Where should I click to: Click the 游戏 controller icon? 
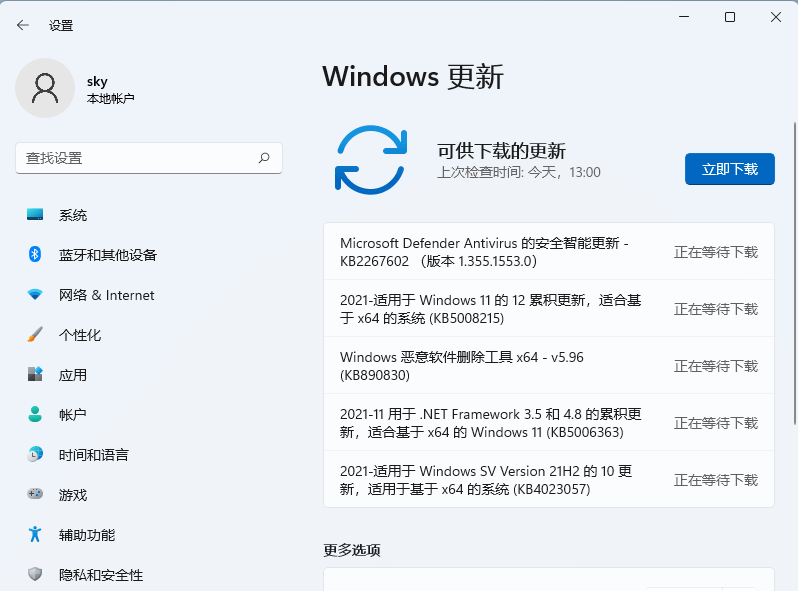35,495
